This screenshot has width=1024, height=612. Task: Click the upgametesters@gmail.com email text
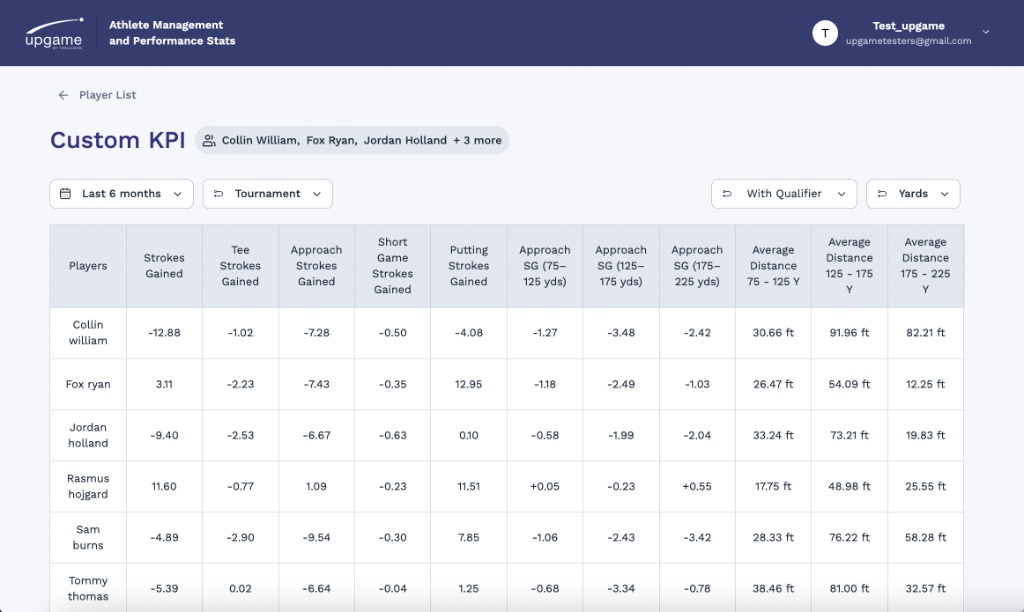click(x=908, y=40)
